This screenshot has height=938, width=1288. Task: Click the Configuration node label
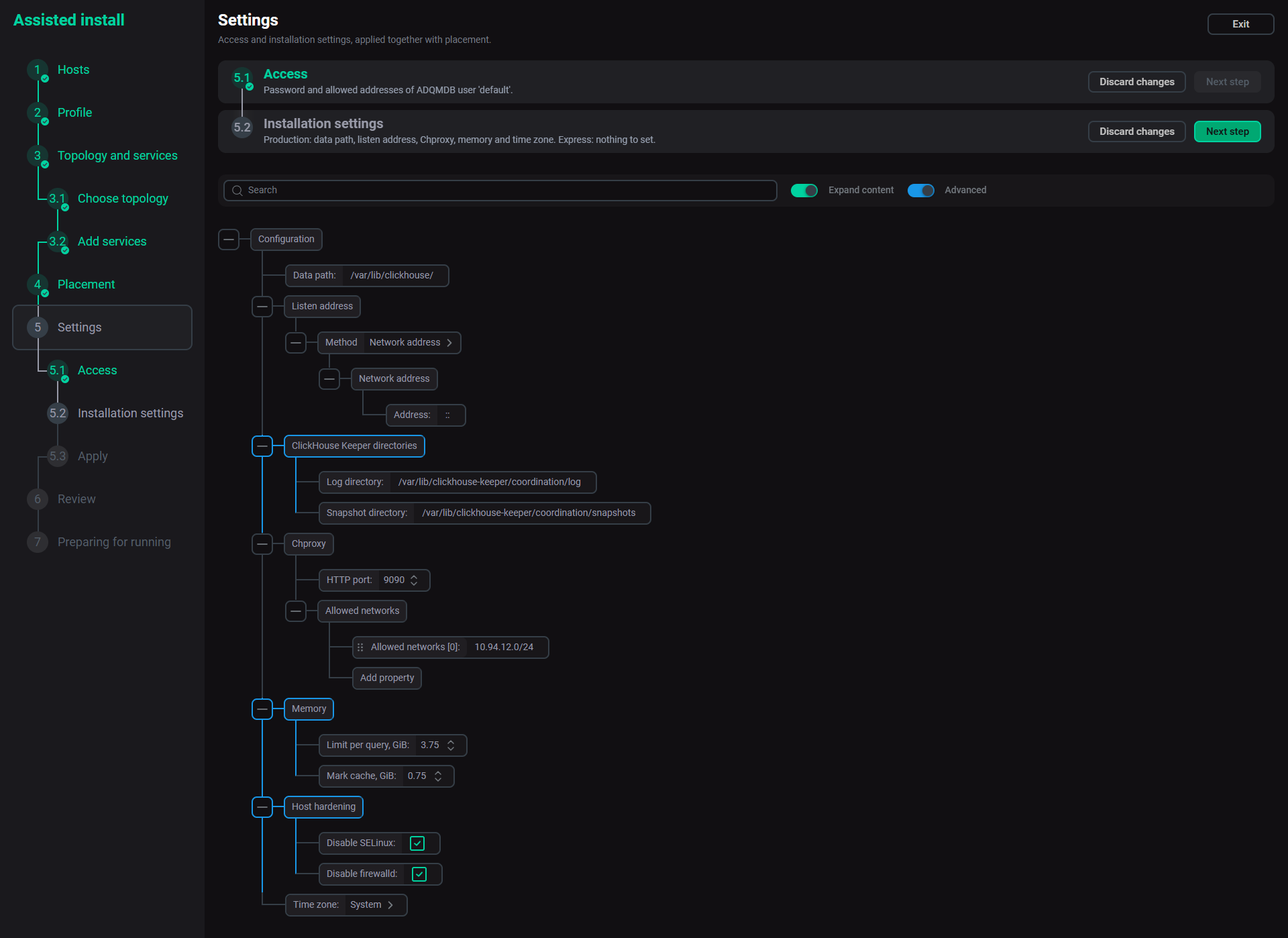point(286,240)
